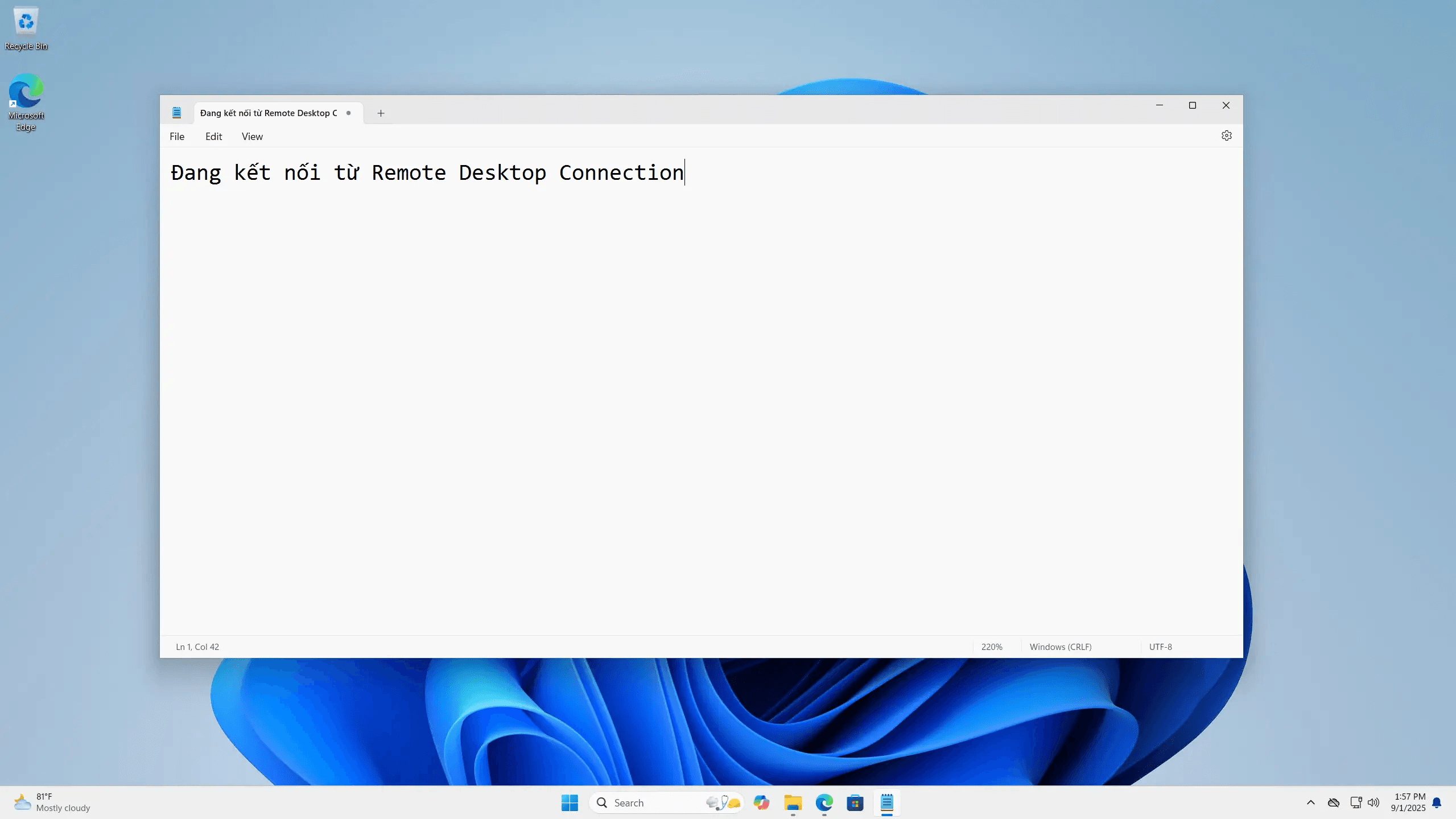The width and height of the screenshot is (1456, 819).
Task: Launch Copilot from the taskbar
Action: (x=761, y=802)
